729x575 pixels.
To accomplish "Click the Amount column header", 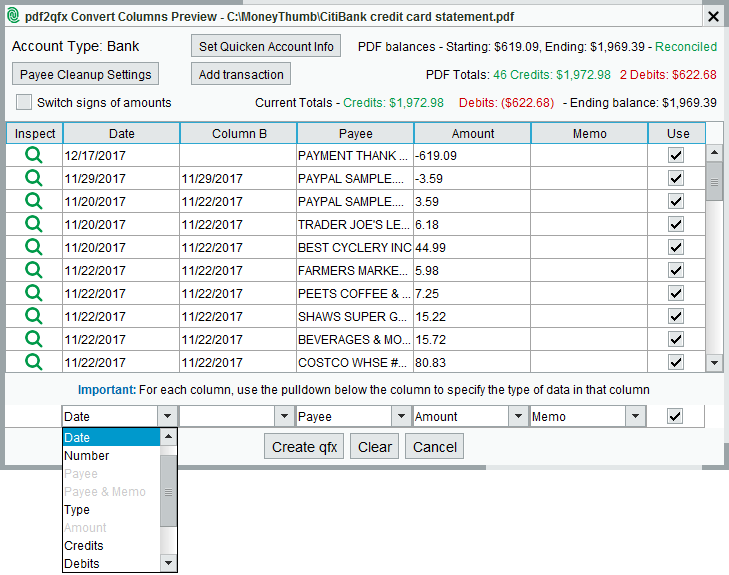I will click(x=472, y=133).
